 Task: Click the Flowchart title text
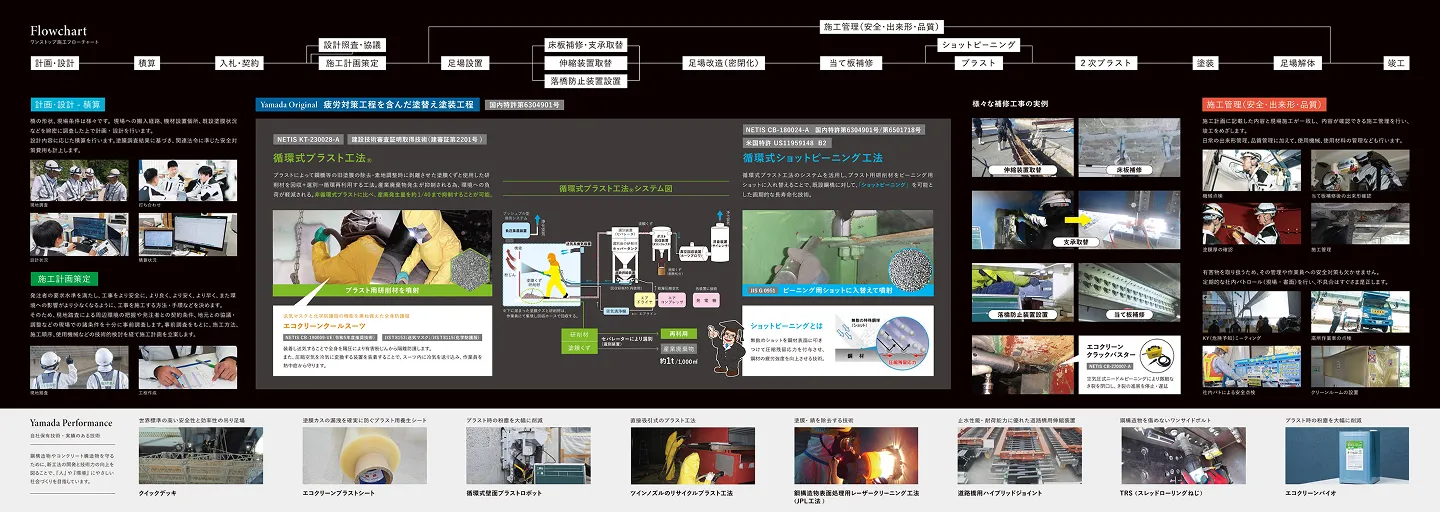[x=58, y=31]
